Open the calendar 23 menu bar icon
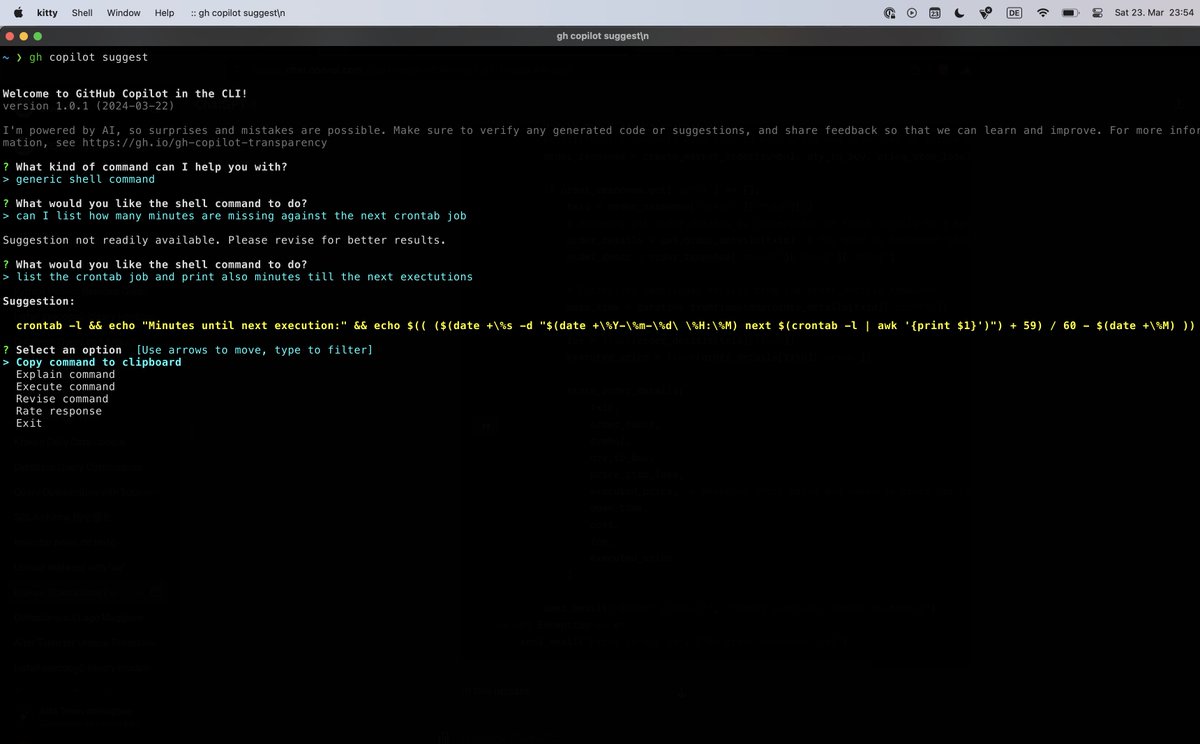Viewport: 1200px width, 744px height. [x=935, y=13]
